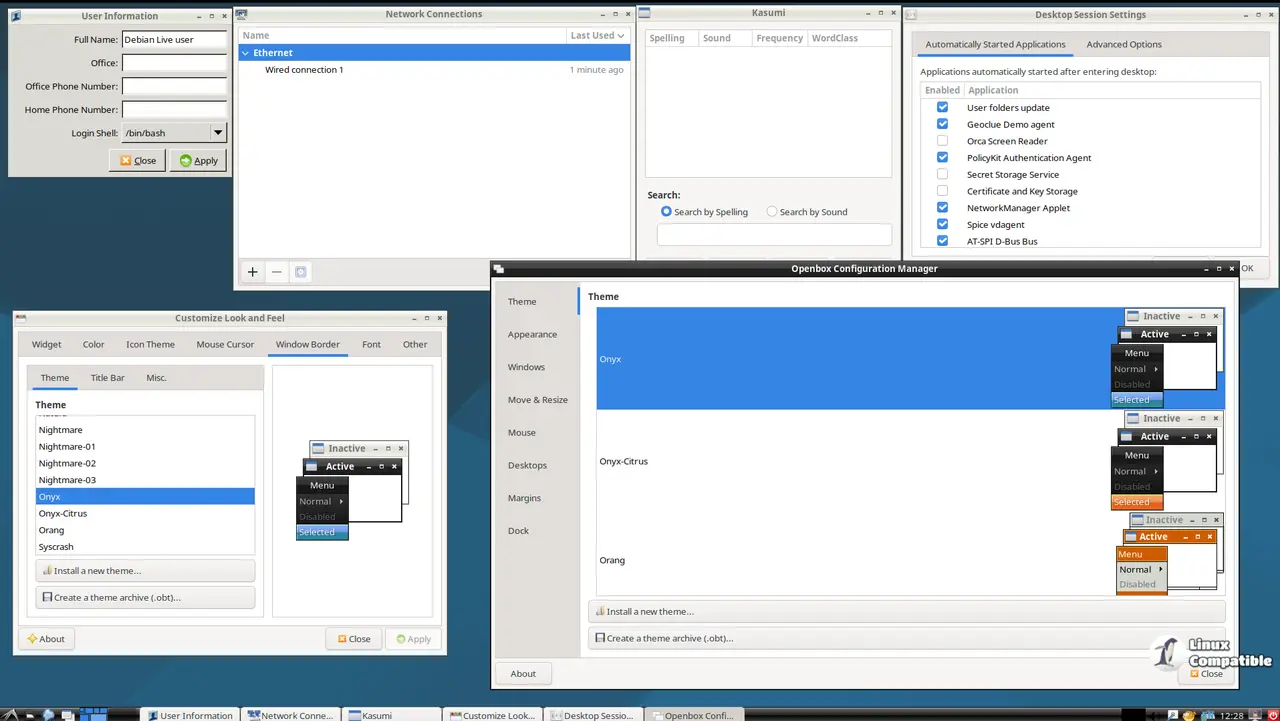Collapse the Ethernet connections group

[246, 52]
